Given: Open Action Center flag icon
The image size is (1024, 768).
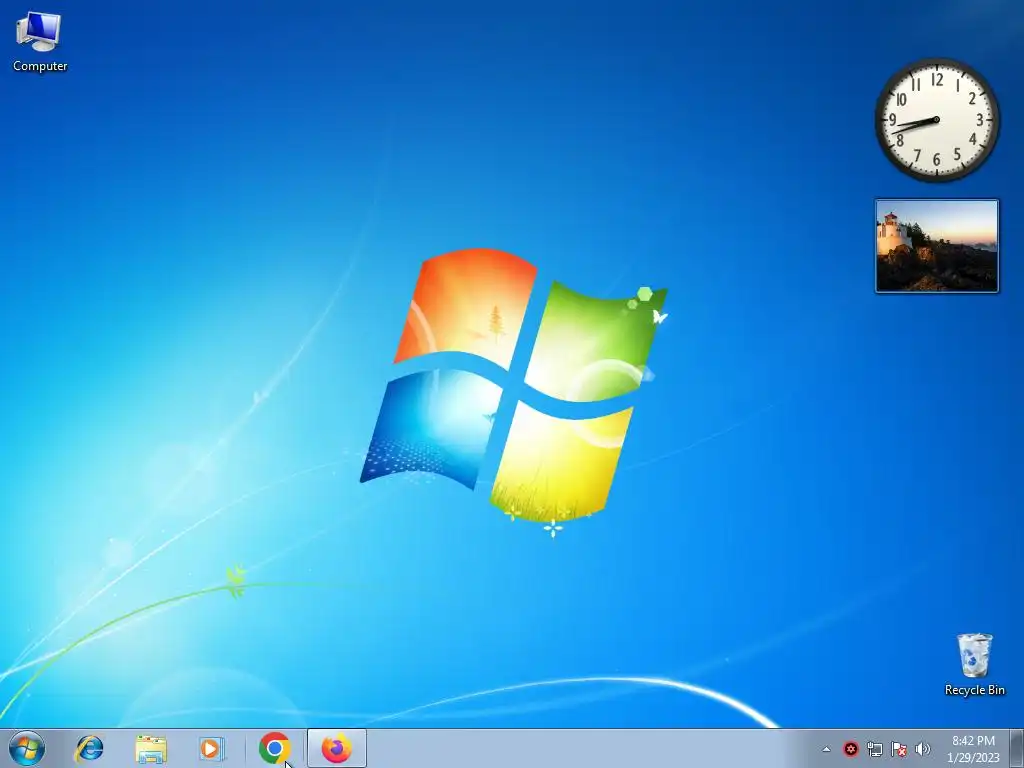Looking at the screenshot, I should click(x=899, y=749).
